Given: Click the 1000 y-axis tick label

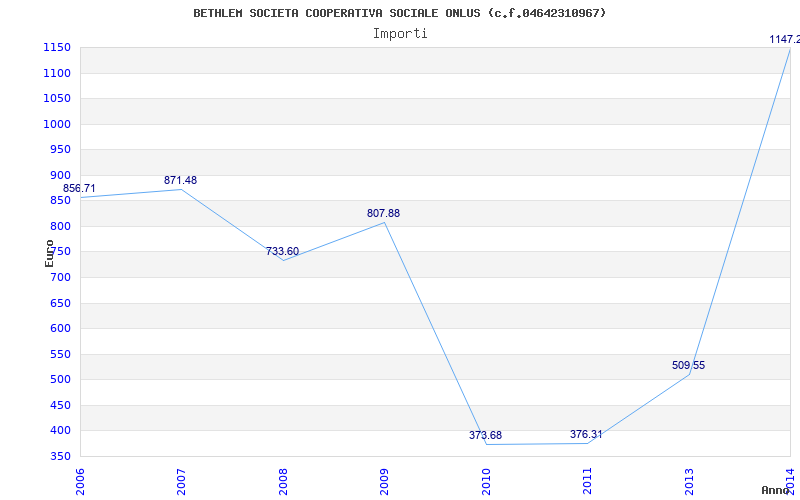Looking at the screenshot, I should click(x=57, y=124).
